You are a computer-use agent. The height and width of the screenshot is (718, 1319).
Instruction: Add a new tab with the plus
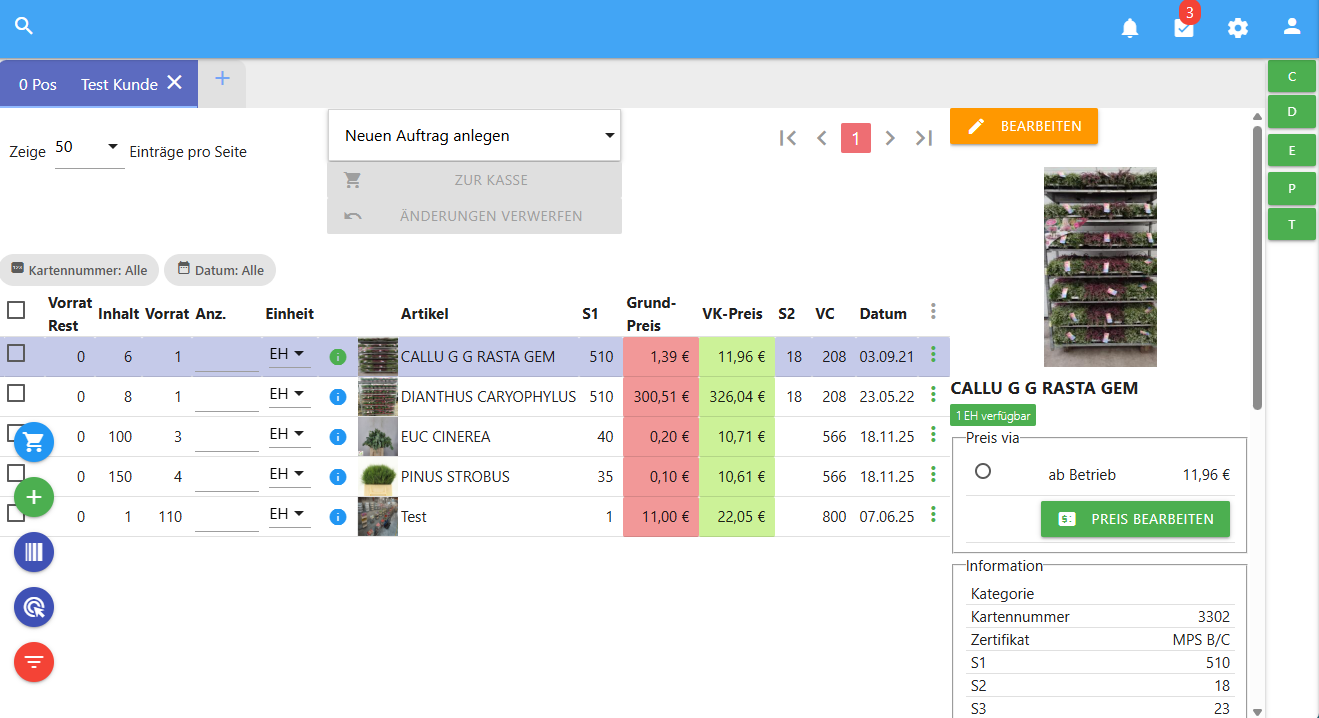[x=222, y=79]
